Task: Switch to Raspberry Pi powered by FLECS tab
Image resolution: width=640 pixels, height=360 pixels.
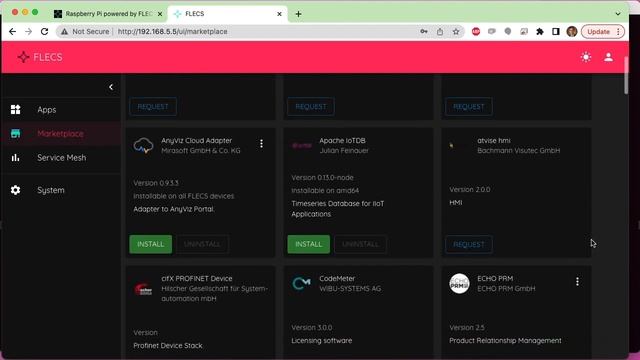Action: 108,14
